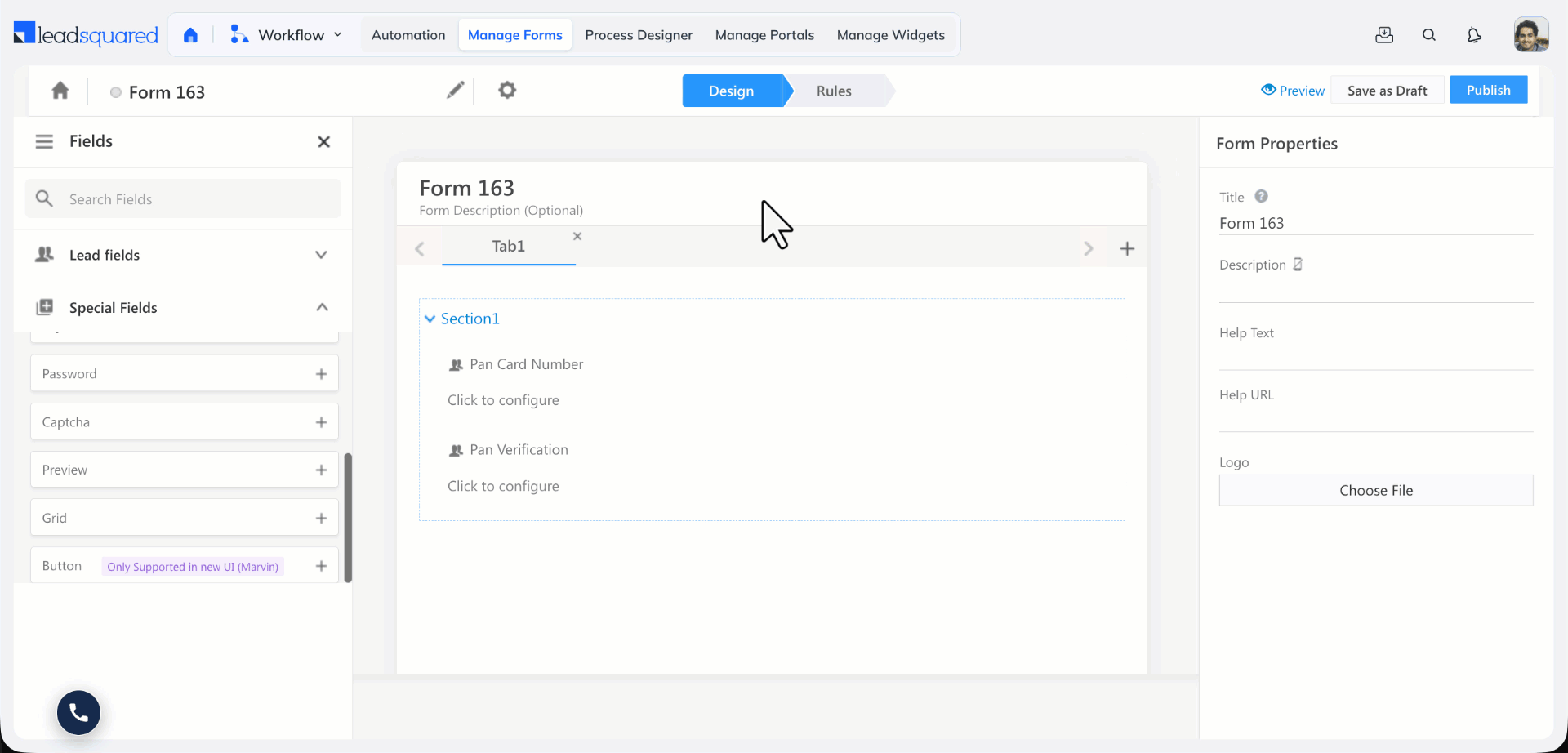Add the Button field
The height and width of the screenshot is (753, 1568).
click(321, 566)
